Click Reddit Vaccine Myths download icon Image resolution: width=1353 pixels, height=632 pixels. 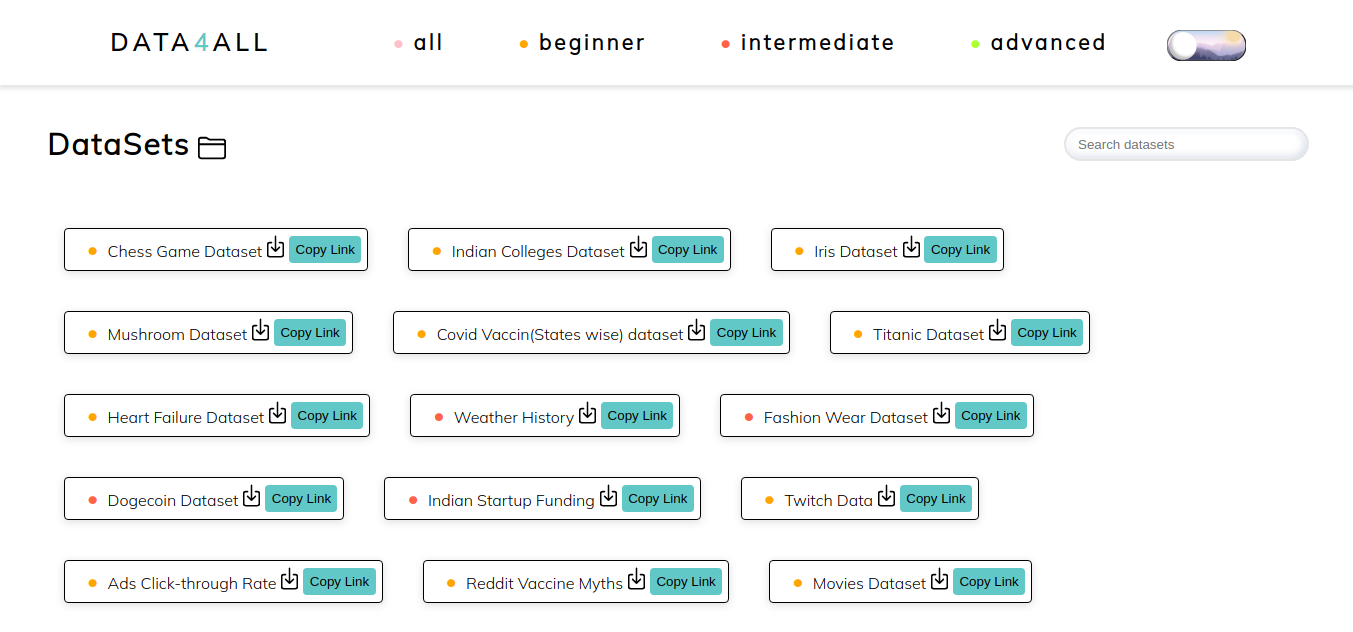click(636, 580)
